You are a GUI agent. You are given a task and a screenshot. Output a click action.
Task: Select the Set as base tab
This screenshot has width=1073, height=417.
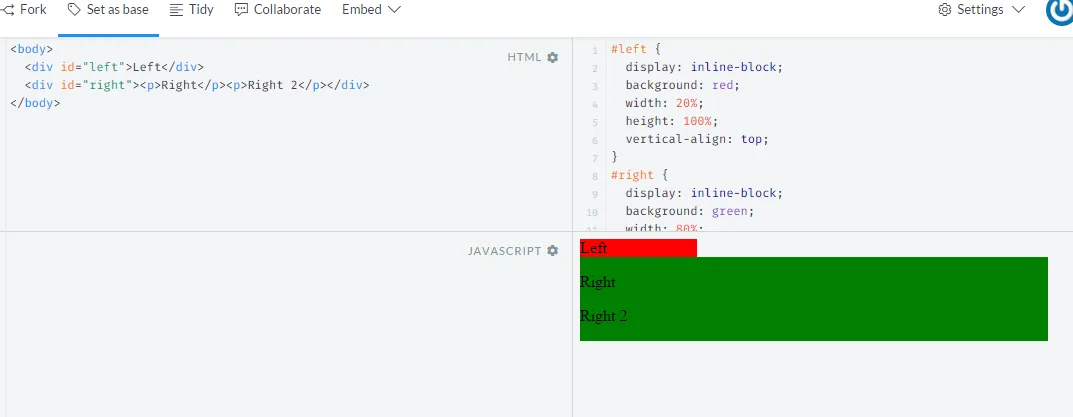click(108, 10)
